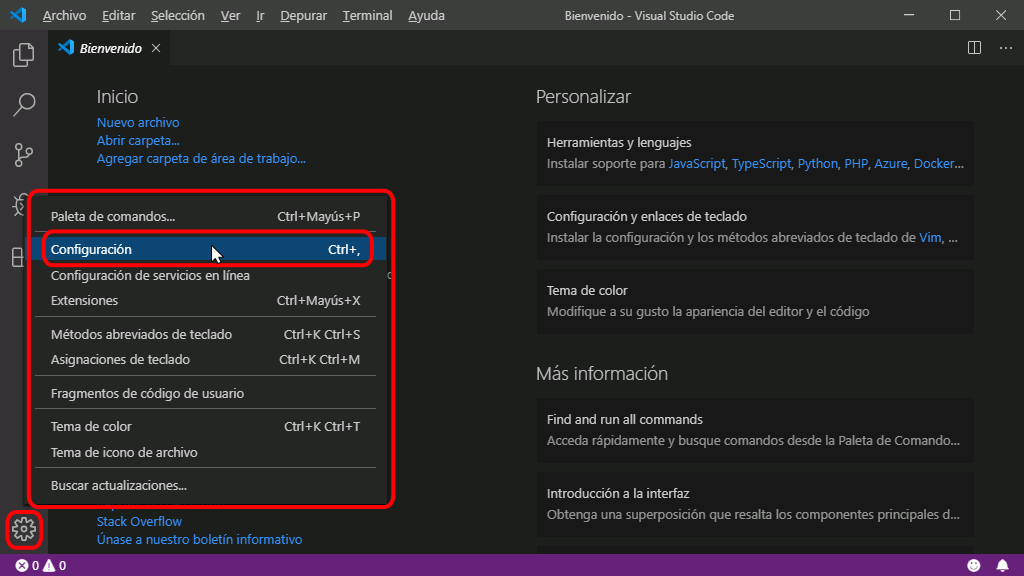Open the Explorer view in activity bar

click(24, 55)
